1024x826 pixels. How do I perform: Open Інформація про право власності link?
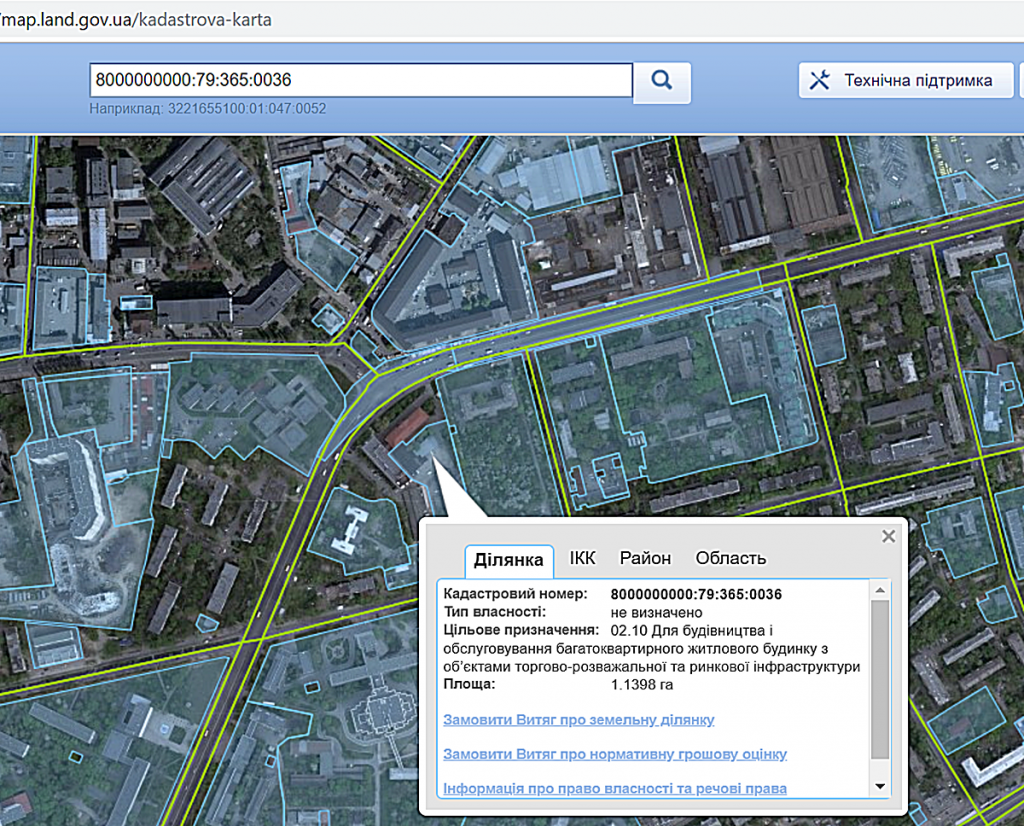[x=614, y=789]
